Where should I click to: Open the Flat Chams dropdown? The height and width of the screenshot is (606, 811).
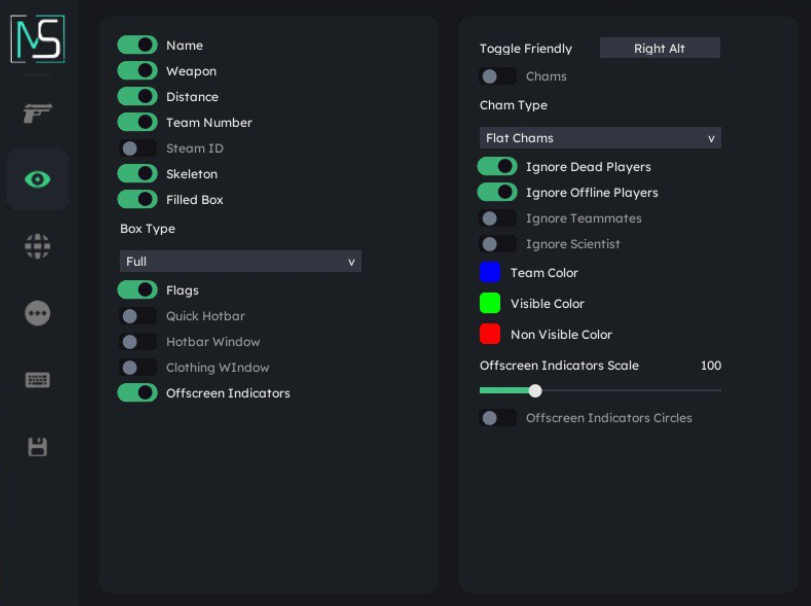(600, 138)
